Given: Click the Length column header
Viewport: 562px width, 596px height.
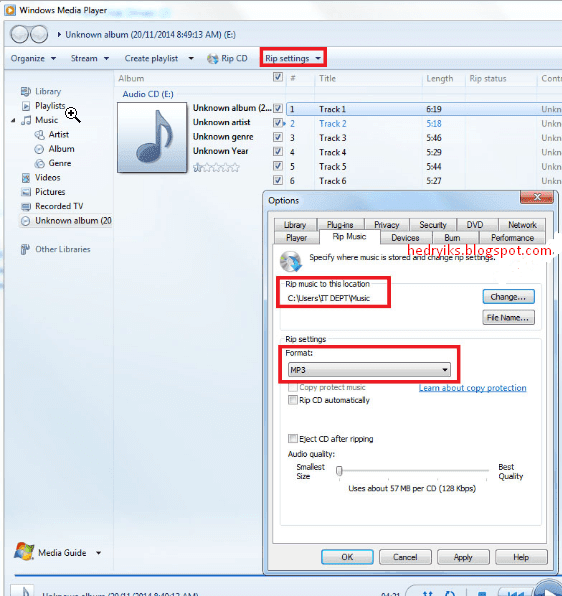Looking at the screenshot, I should click(x=440, y=78).
